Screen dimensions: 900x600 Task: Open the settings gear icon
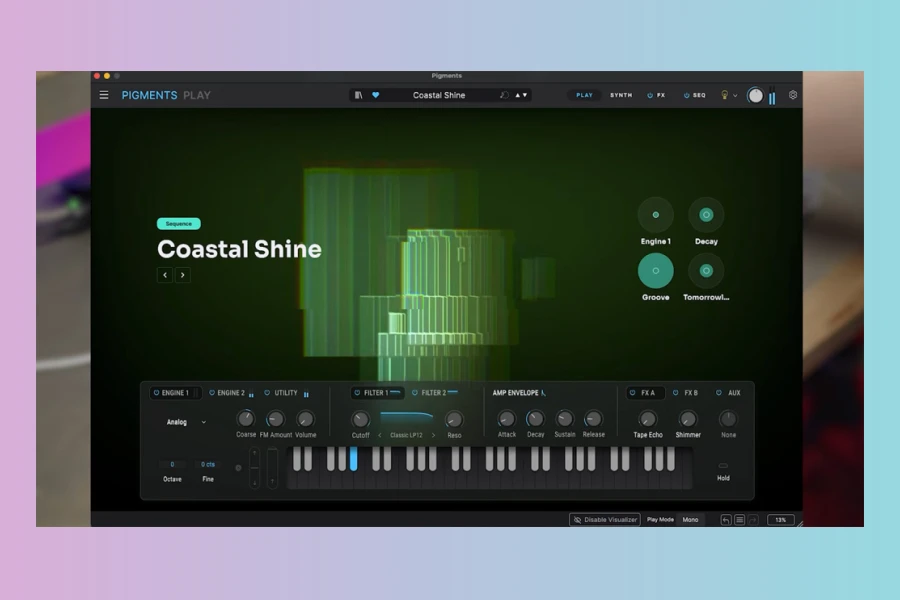793,95
